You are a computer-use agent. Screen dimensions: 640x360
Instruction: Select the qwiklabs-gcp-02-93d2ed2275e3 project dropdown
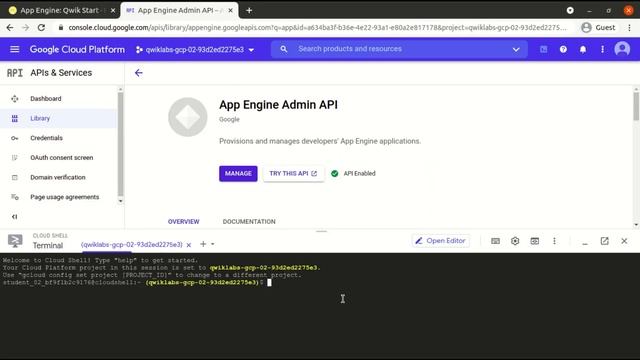click(195, 49)
